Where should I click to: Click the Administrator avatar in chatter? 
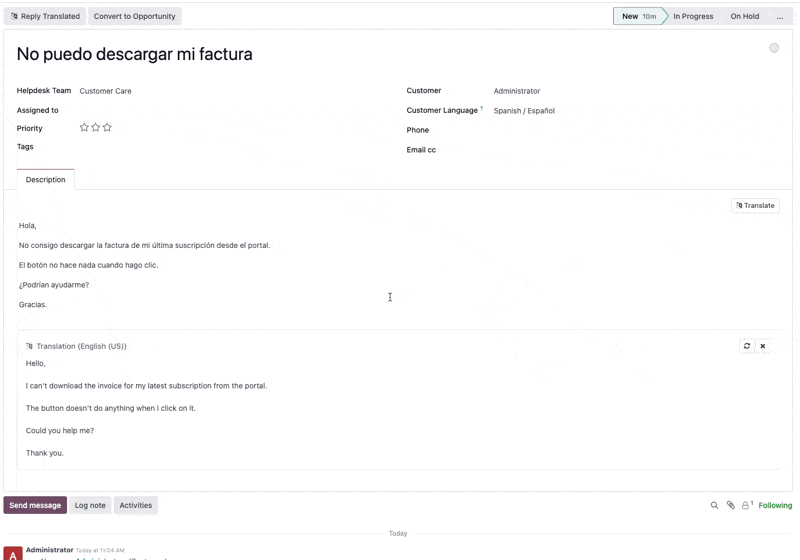(x=13, y=553)
